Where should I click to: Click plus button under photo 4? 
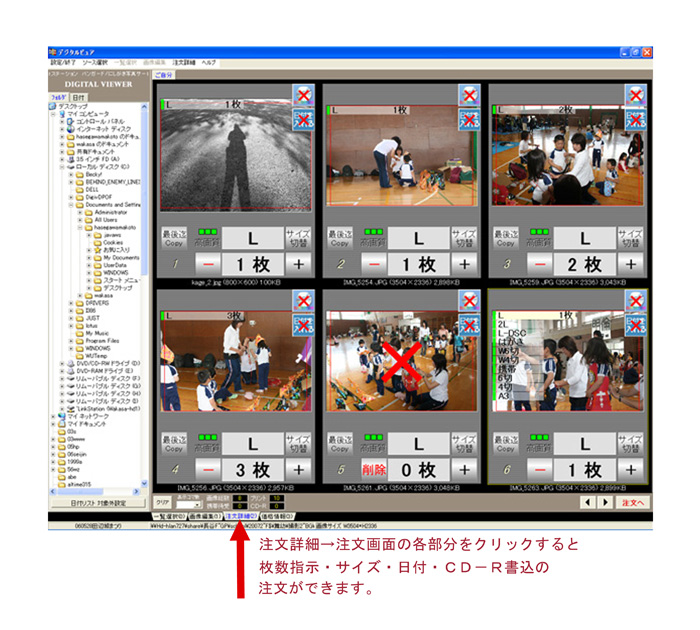click(x=299, y=469)
